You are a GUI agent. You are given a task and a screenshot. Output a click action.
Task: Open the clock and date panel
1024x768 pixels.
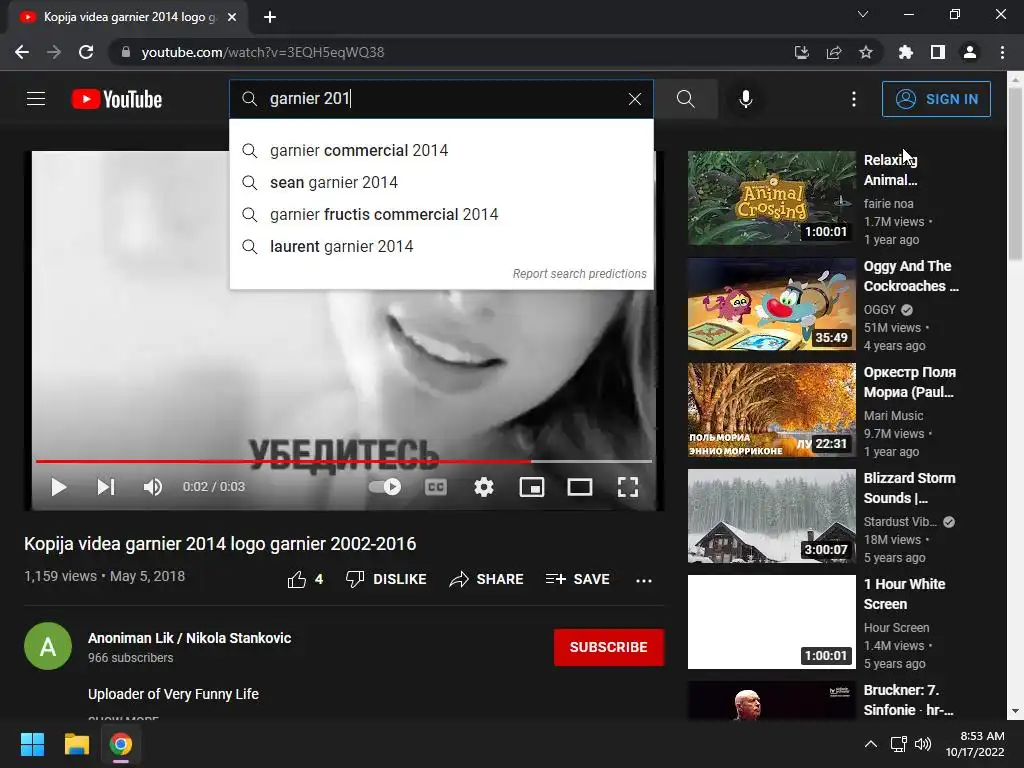(x=974, y=744)
